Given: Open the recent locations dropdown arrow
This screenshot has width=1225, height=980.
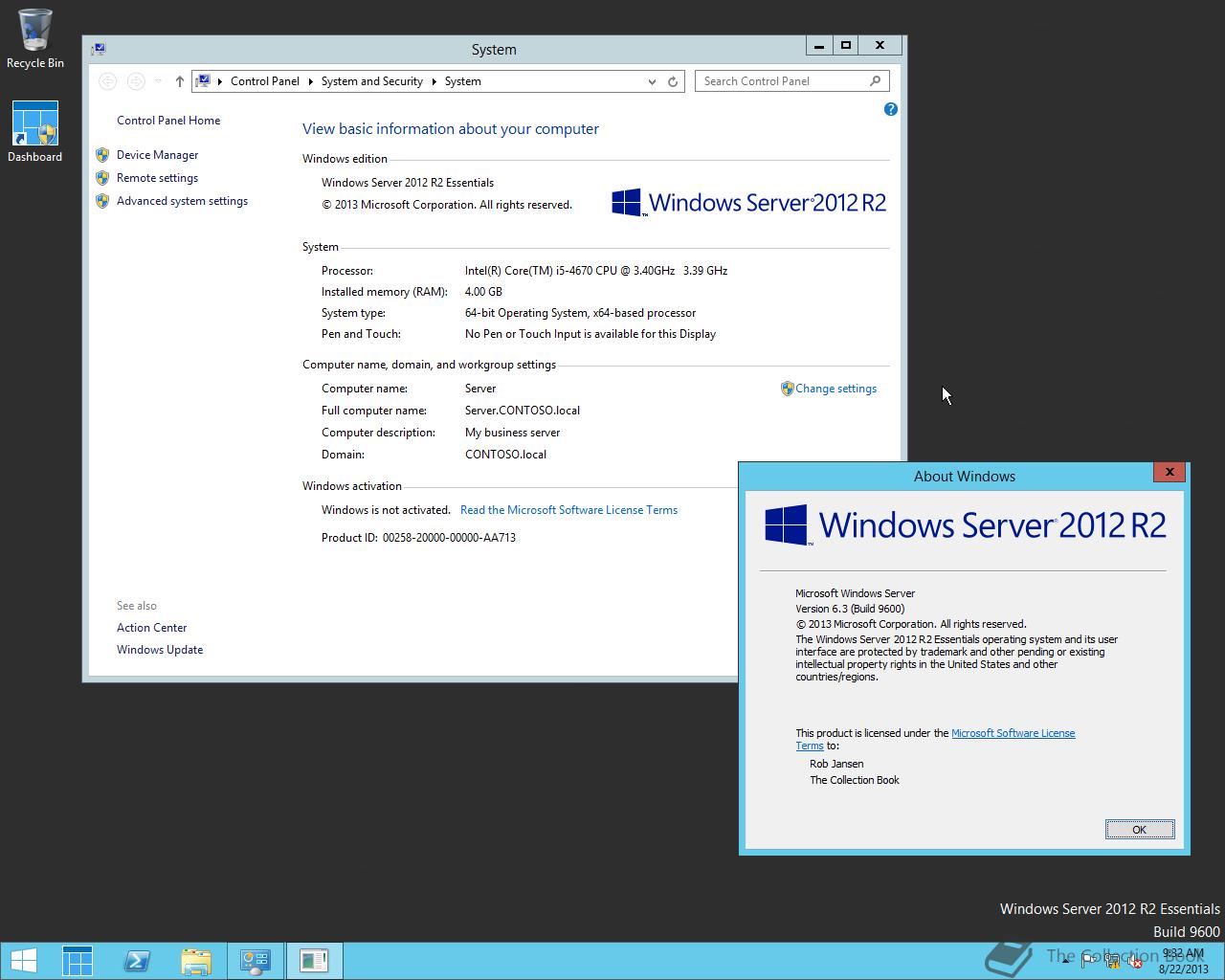Looking at the screenshot, I should pyautogui.click(x=159, y=81).
